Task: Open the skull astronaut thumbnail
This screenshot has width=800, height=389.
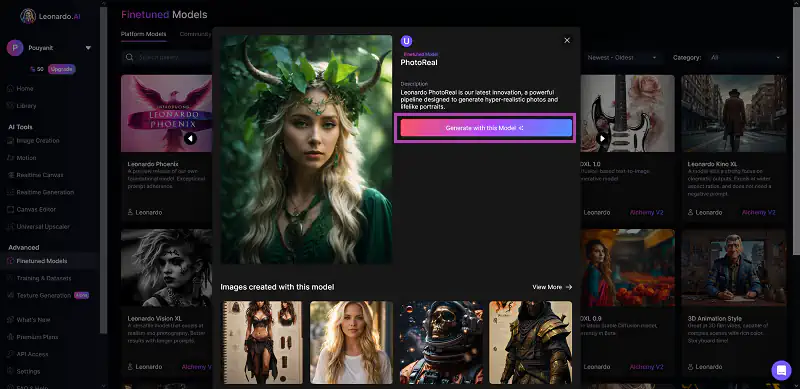Action: point(441,342)
